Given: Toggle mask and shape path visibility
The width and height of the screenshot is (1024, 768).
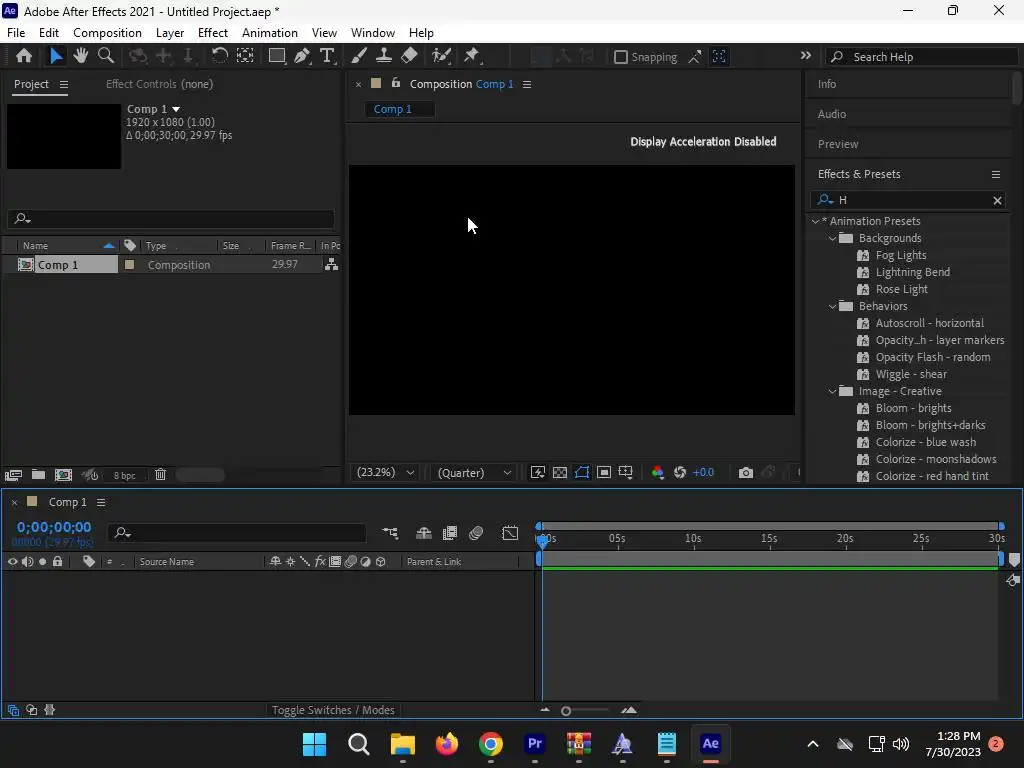Looking at the screenshot, I should pyautogui.click(x=582, y=472).
